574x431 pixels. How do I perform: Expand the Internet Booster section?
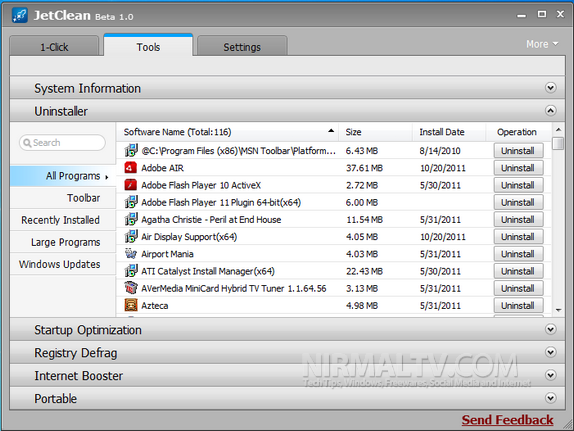(x=551, y=375)
